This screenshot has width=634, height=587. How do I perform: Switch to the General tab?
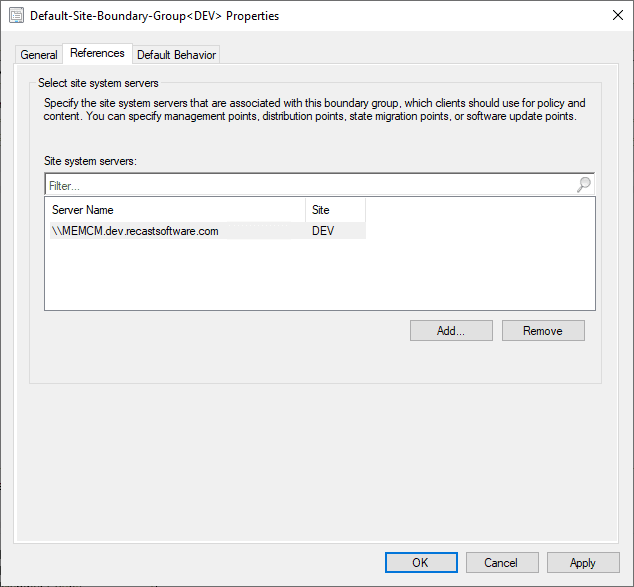(x=39, y=55)
